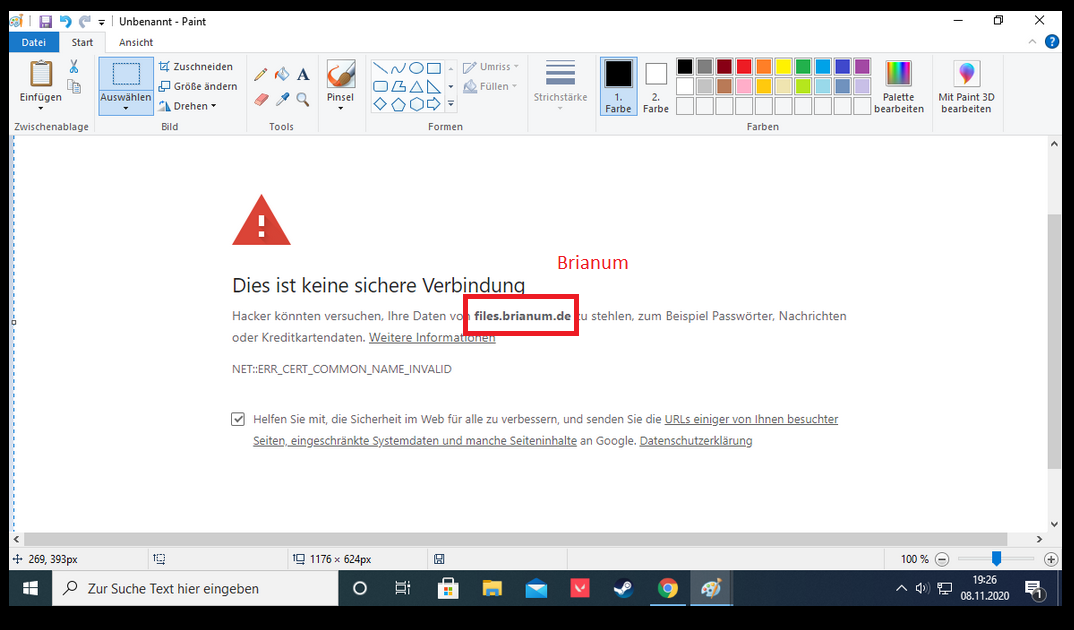The width and height of the screenshot is (1074, 630).
Task: Pick the hexagon shape
Action: click(416, 104)
